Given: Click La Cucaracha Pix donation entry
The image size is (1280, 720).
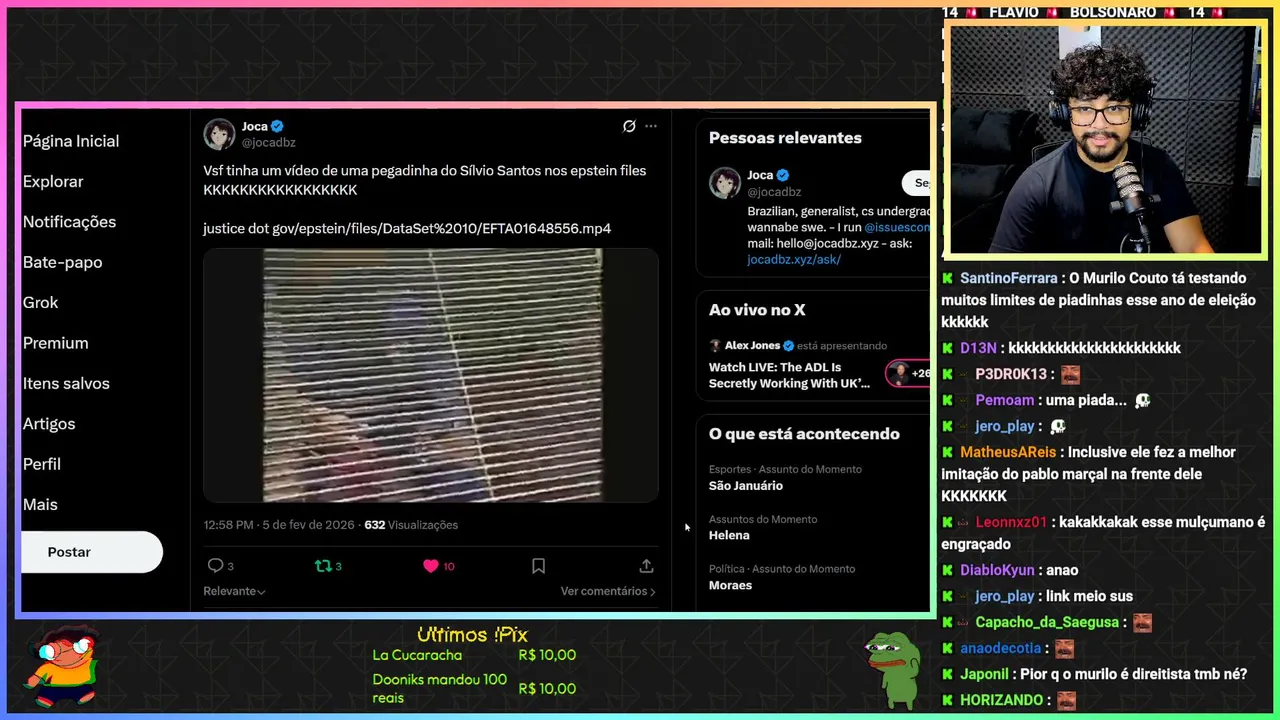Looking at the screenshot, I should tap(474, 655).
